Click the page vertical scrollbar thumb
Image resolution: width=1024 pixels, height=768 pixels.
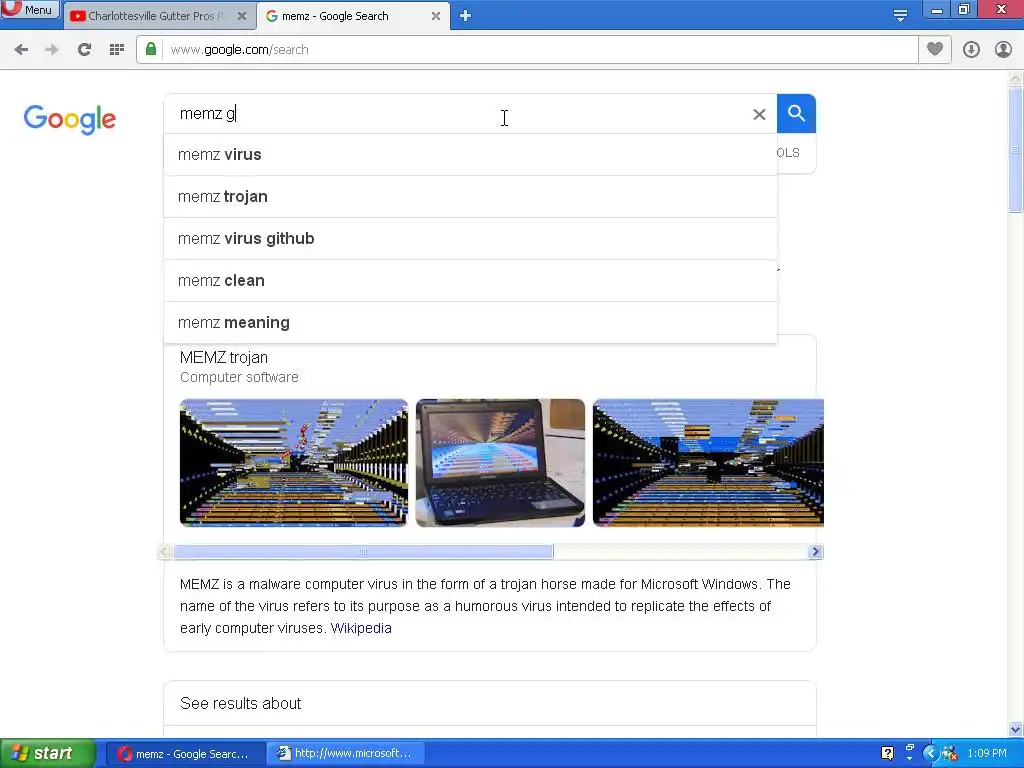point(1016,150)
